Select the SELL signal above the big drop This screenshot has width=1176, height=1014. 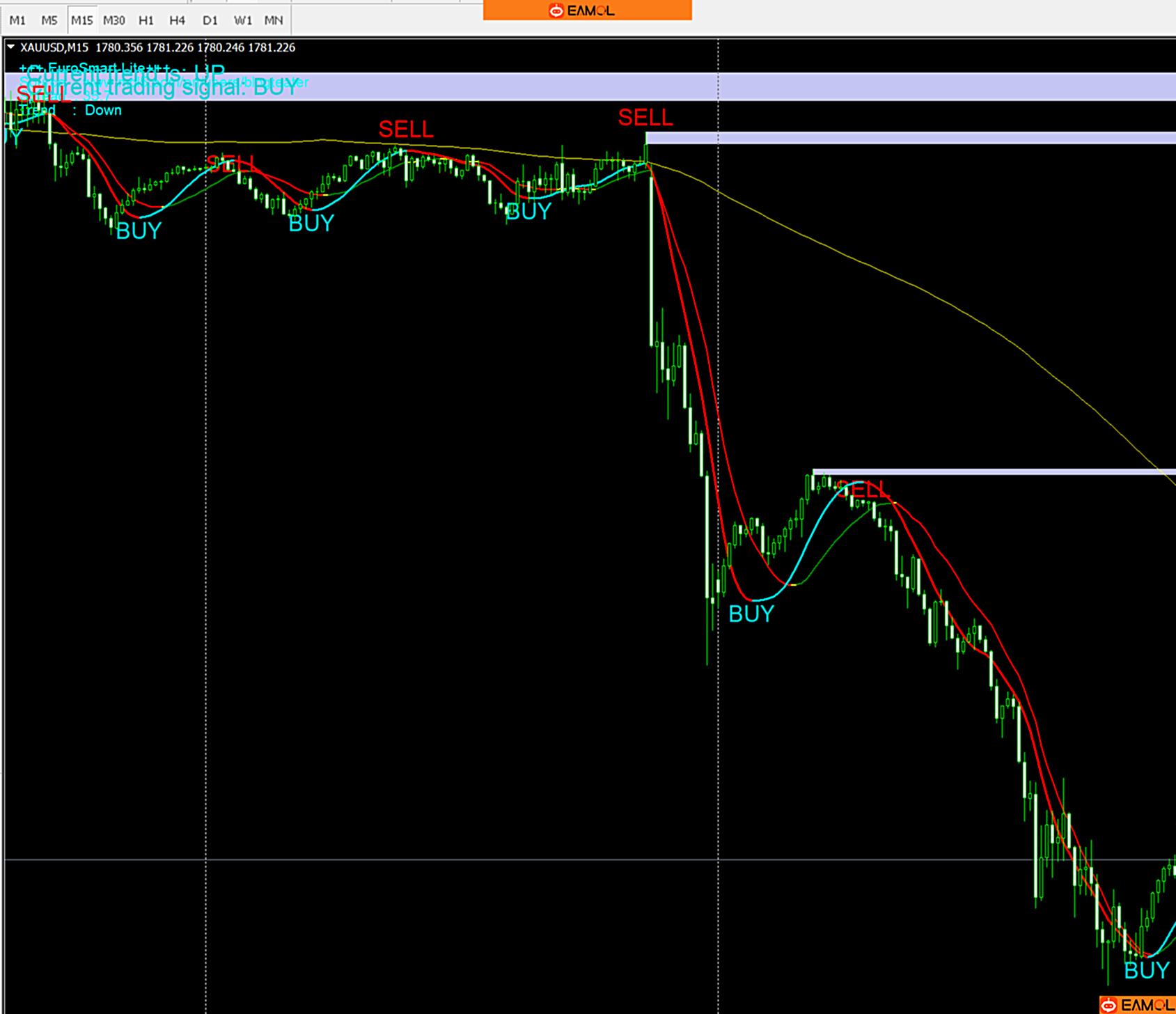[x=645, y=118]
